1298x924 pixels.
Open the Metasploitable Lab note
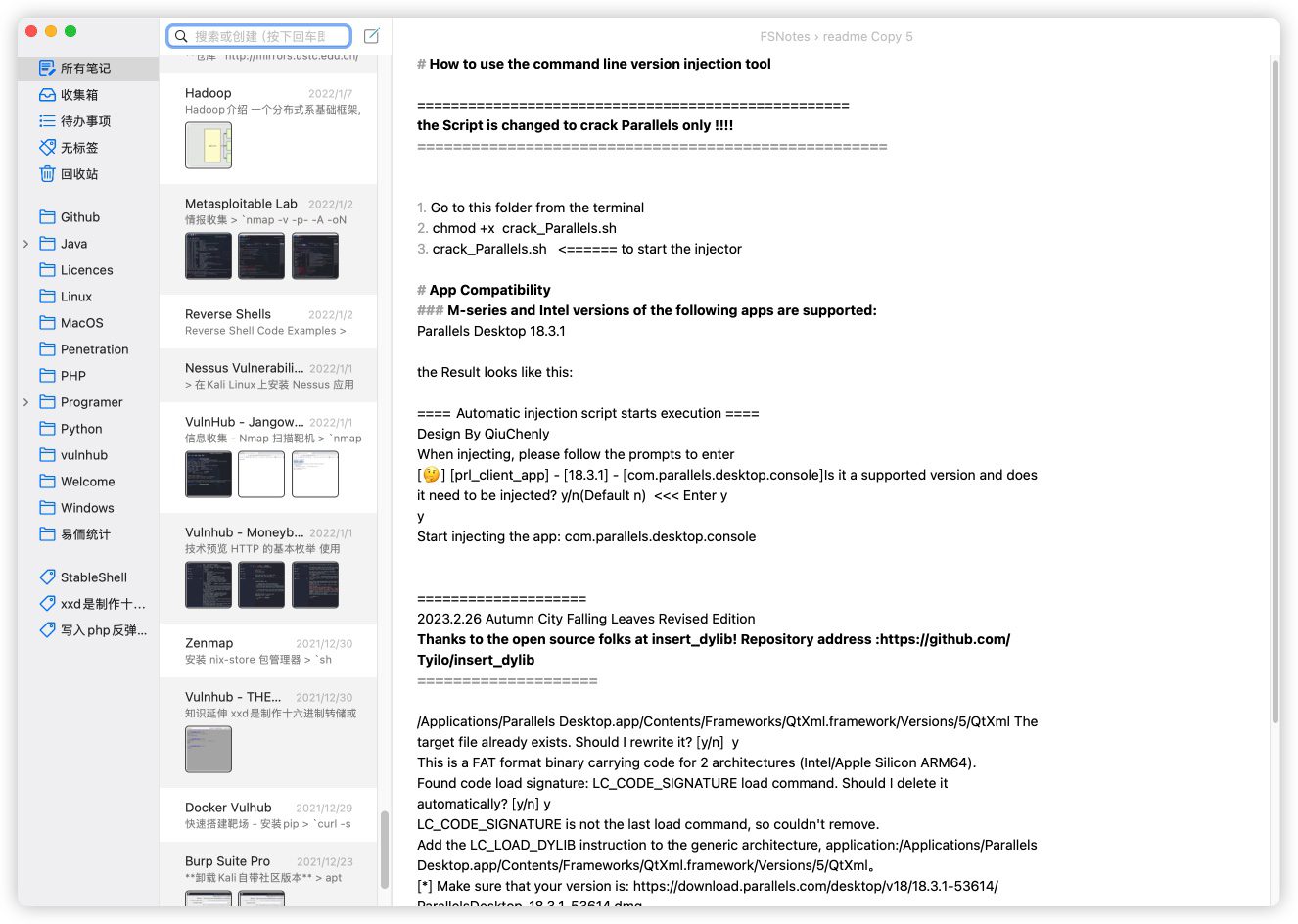[x=268, y=239]
